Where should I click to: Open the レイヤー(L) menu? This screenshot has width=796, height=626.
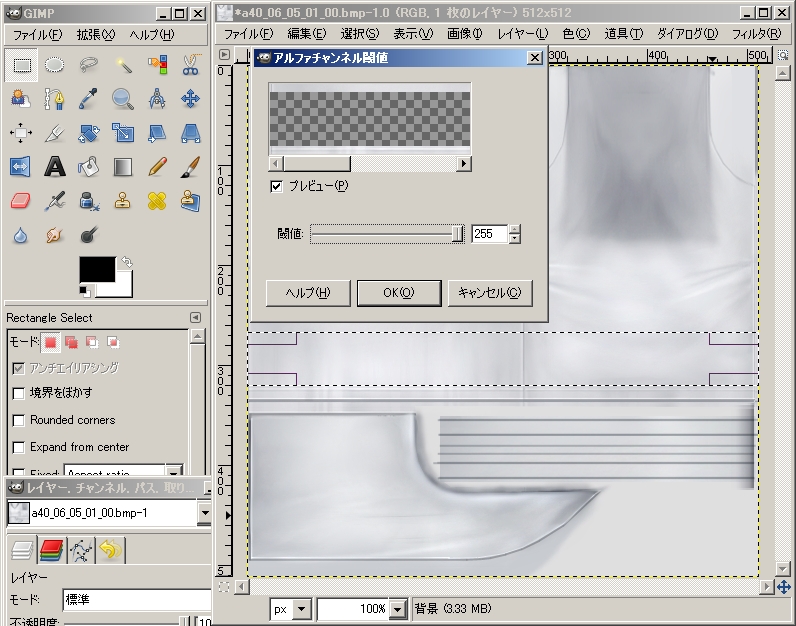pos(522,33)
